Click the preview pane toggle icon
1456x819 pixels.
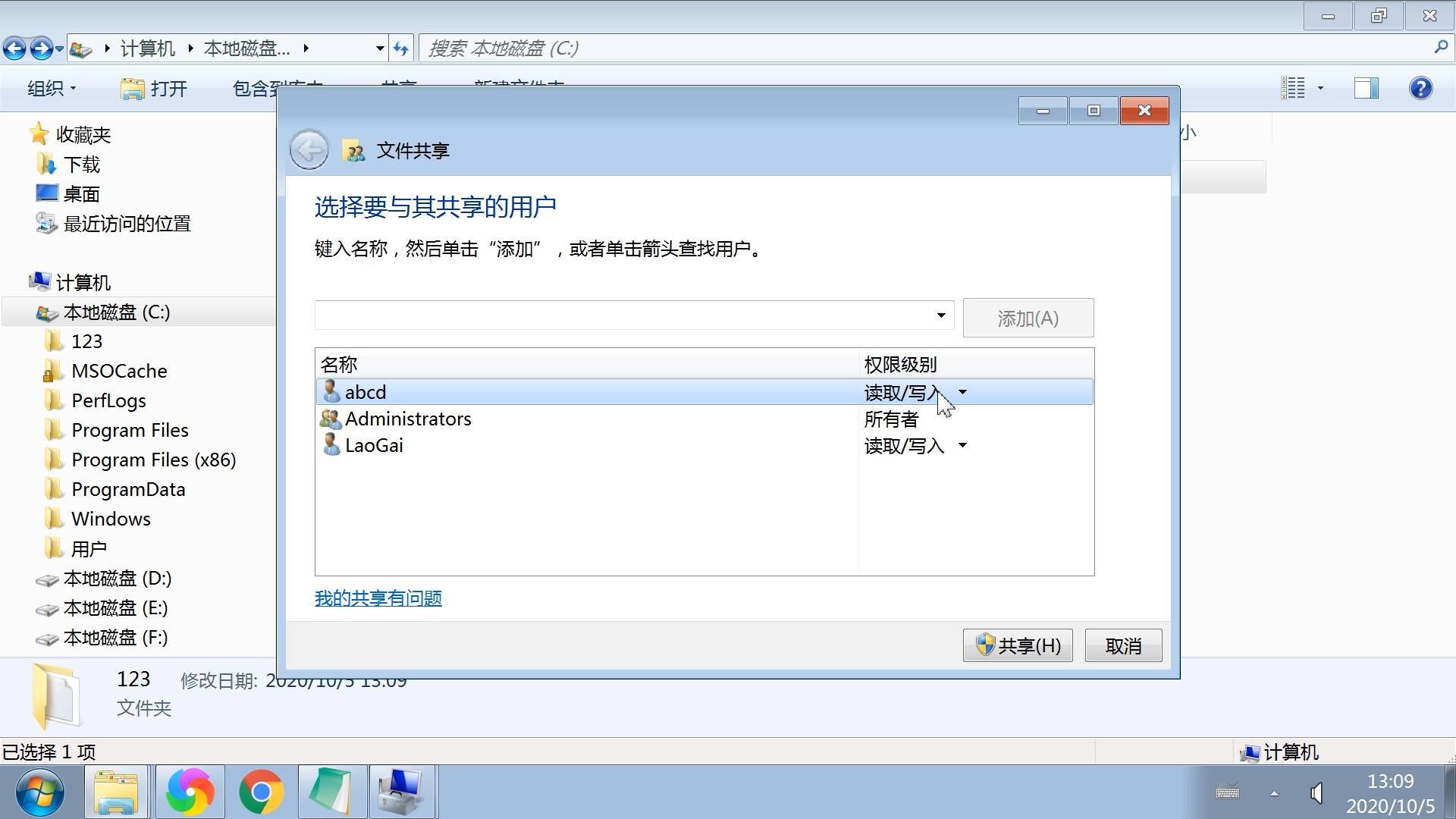tap(1365, 88)
